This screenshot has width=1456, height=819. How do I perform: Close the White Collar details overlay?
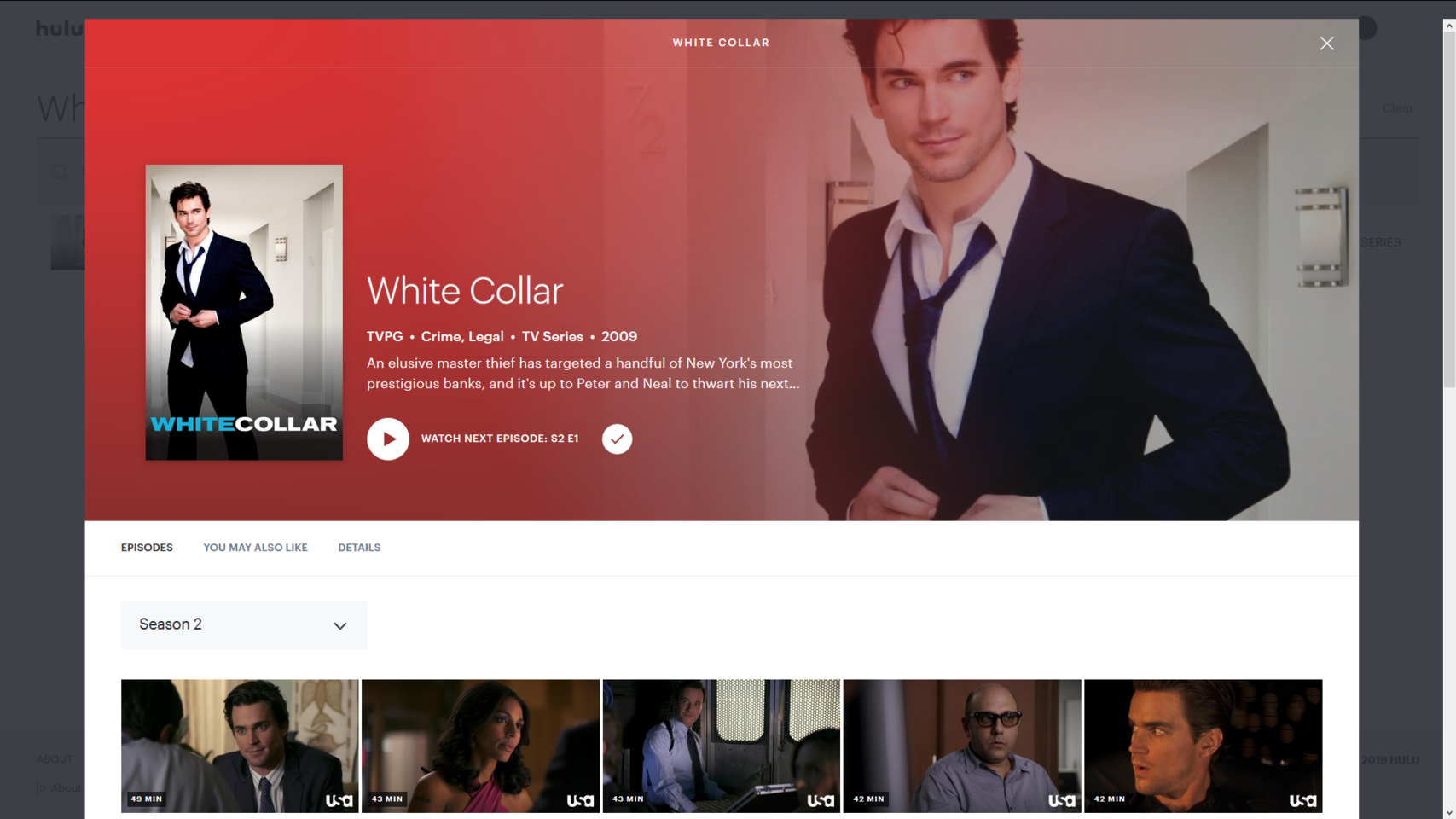pos(1326,44)
